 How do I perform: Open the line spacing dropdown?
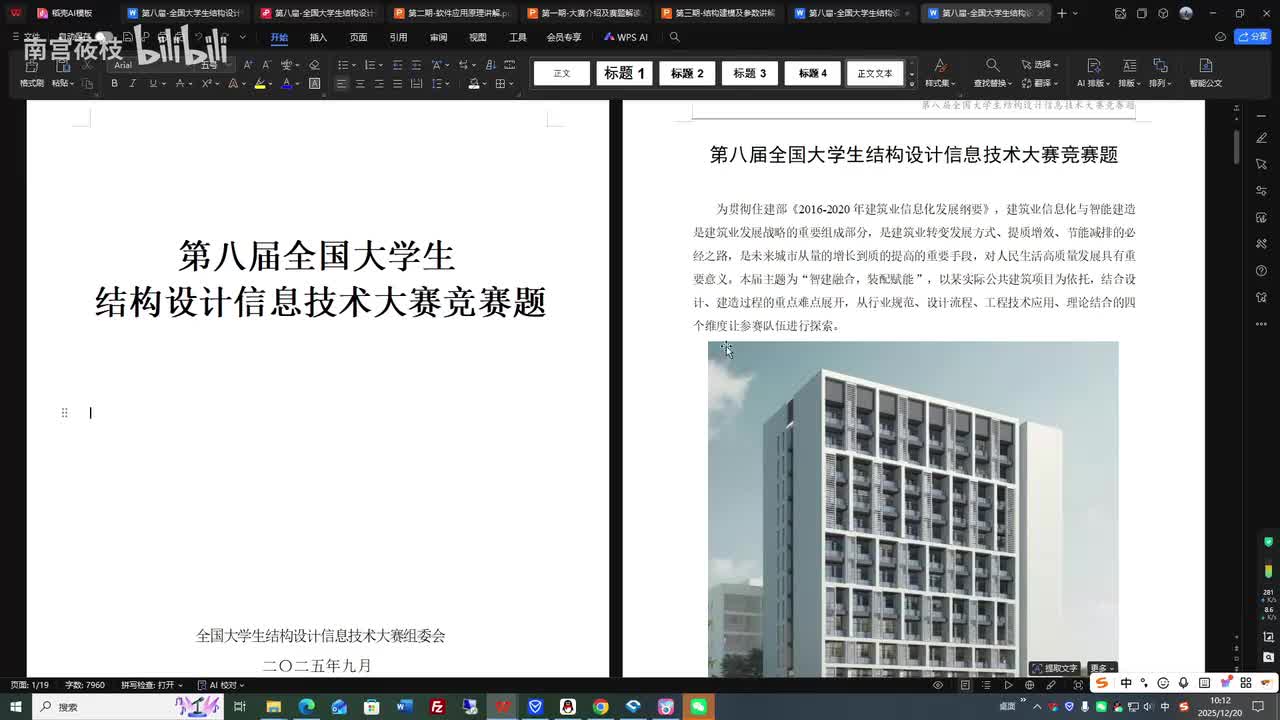(x=448, y=84)
